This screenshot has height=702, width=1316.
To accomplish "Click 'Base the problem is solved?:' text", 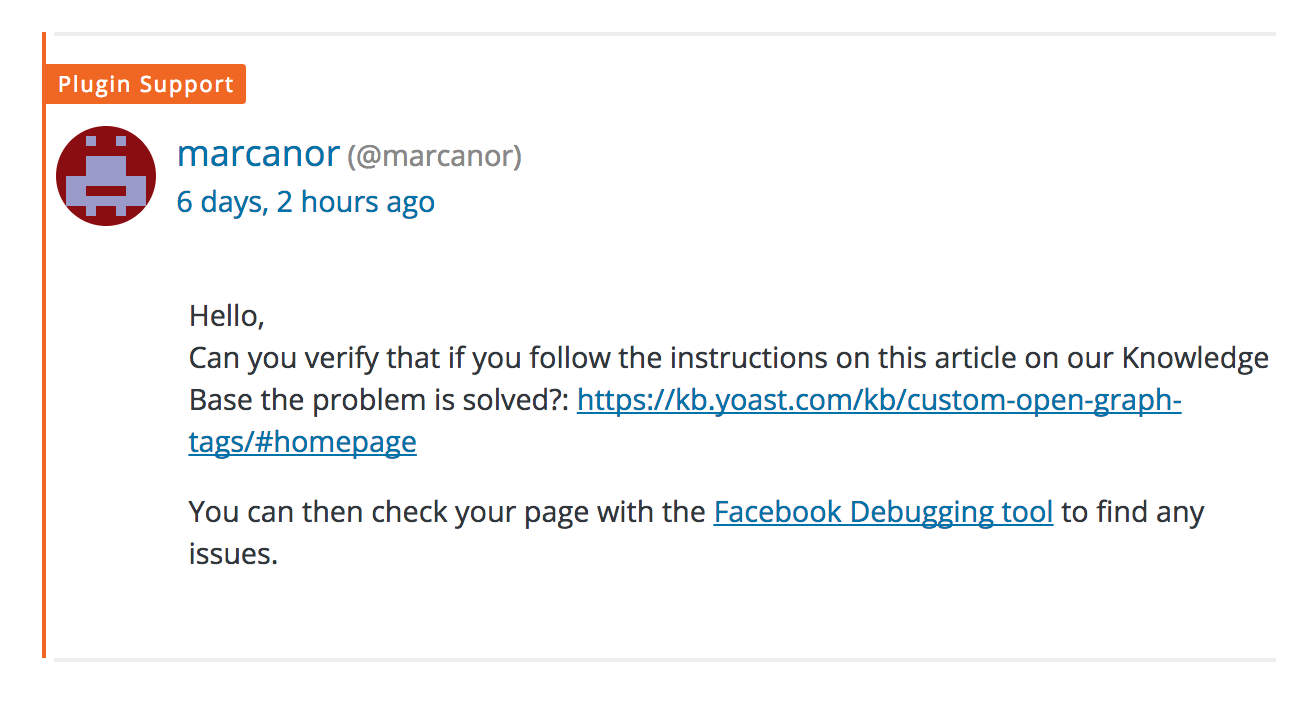I will [x=378, y=401].
